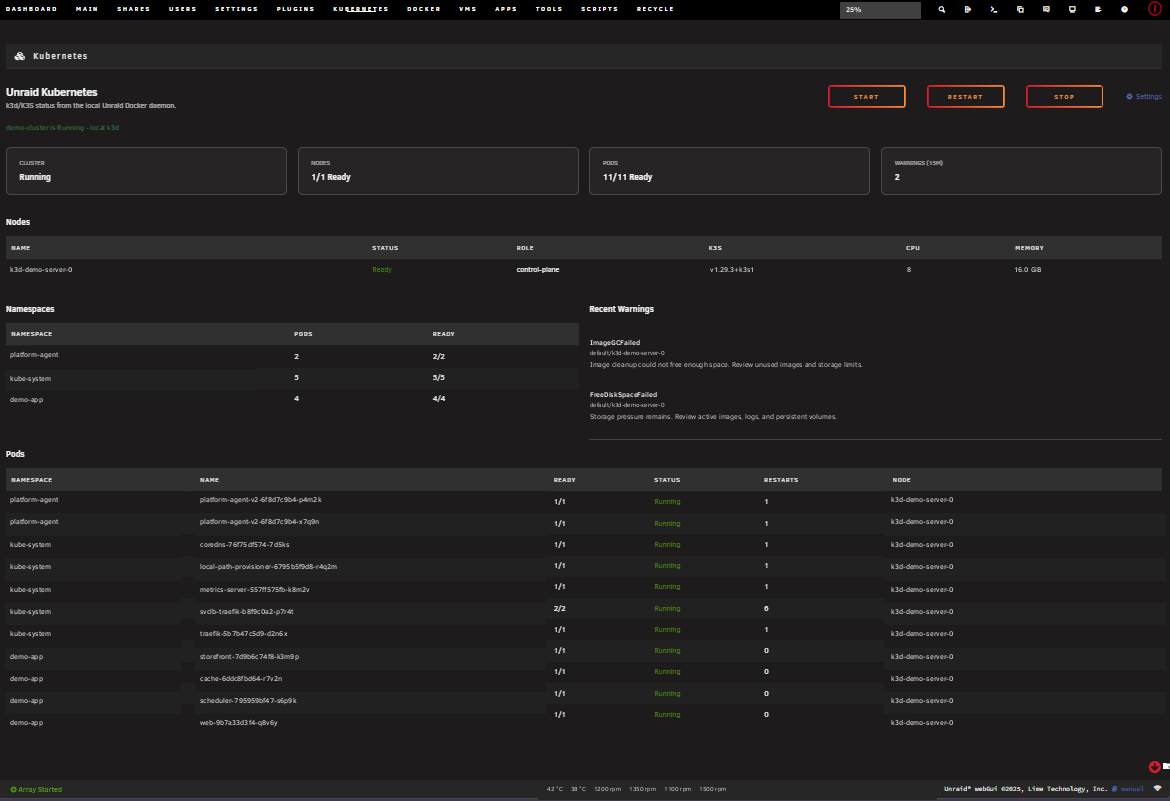This screenshot has width=1170, height=801.
Task: Stop the Kubernetes cluster
Action: click(x=1064, y=96)
